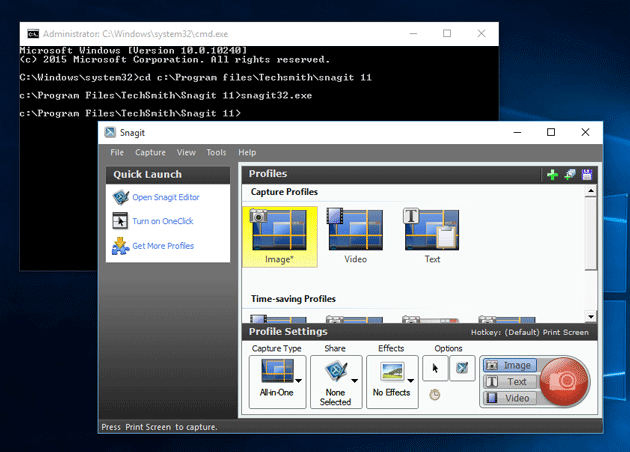Add a new profile with green plus icon
630x452 pixels.
552,175
